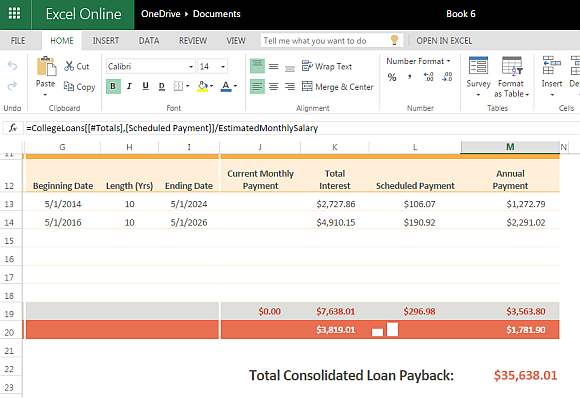The image size is (580, 398).
Task: Open the fill color dropdown arrow
Action: 211,87
